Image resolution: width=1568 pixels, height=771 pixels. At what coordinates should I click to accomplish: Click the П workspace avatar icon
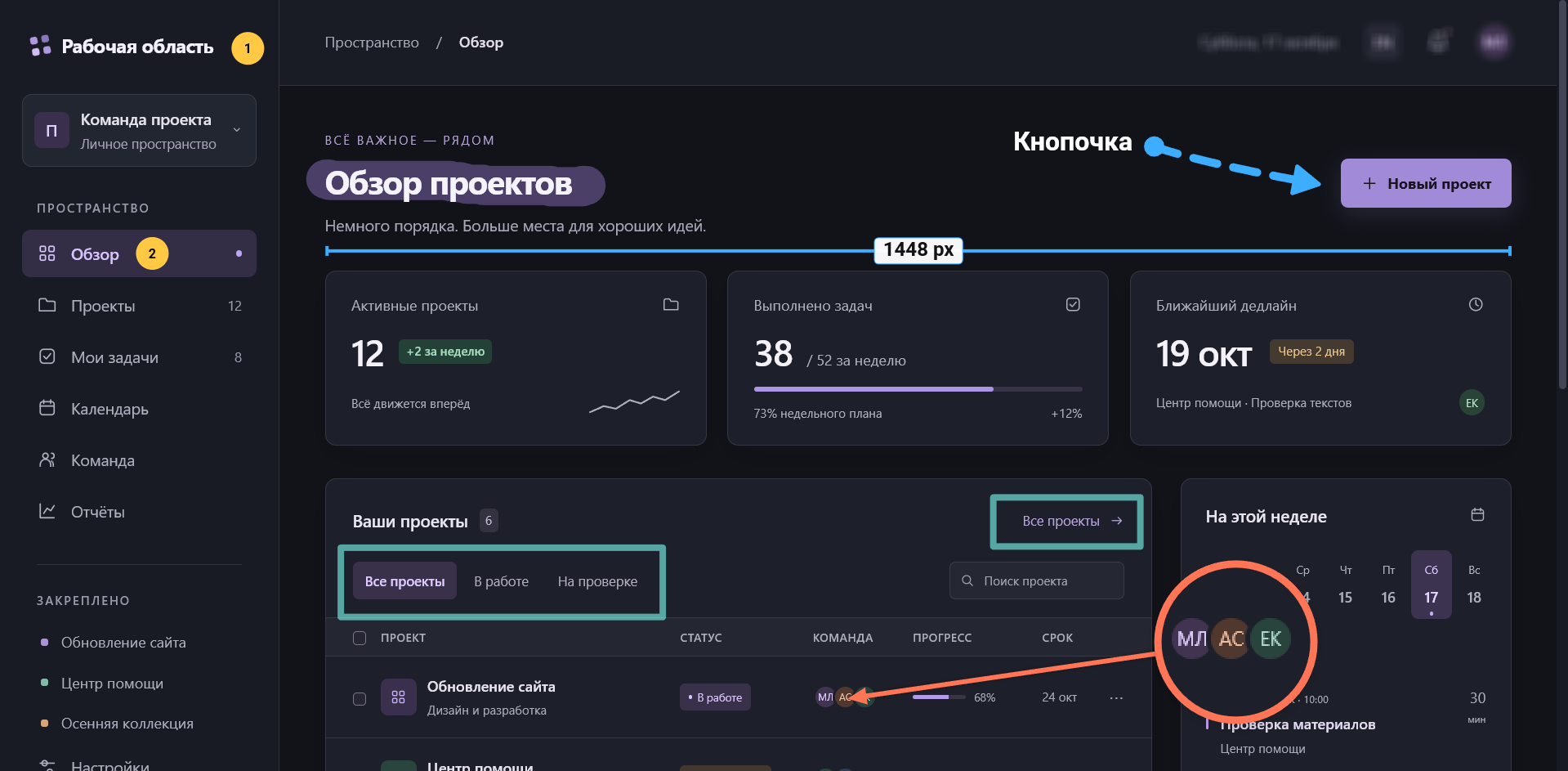click(51, 131)
